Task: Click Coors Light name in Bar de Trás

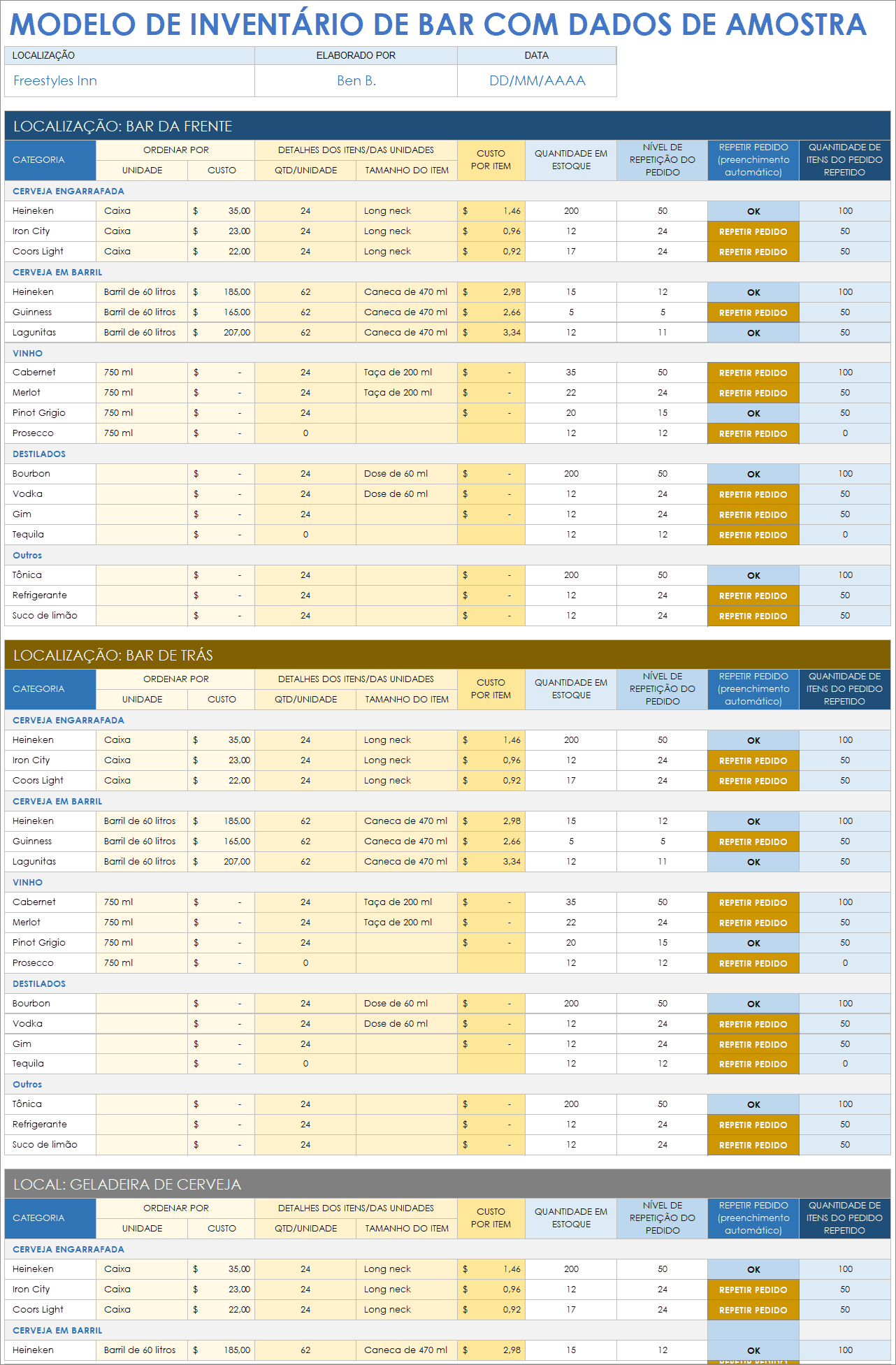Action: point(38,781)
